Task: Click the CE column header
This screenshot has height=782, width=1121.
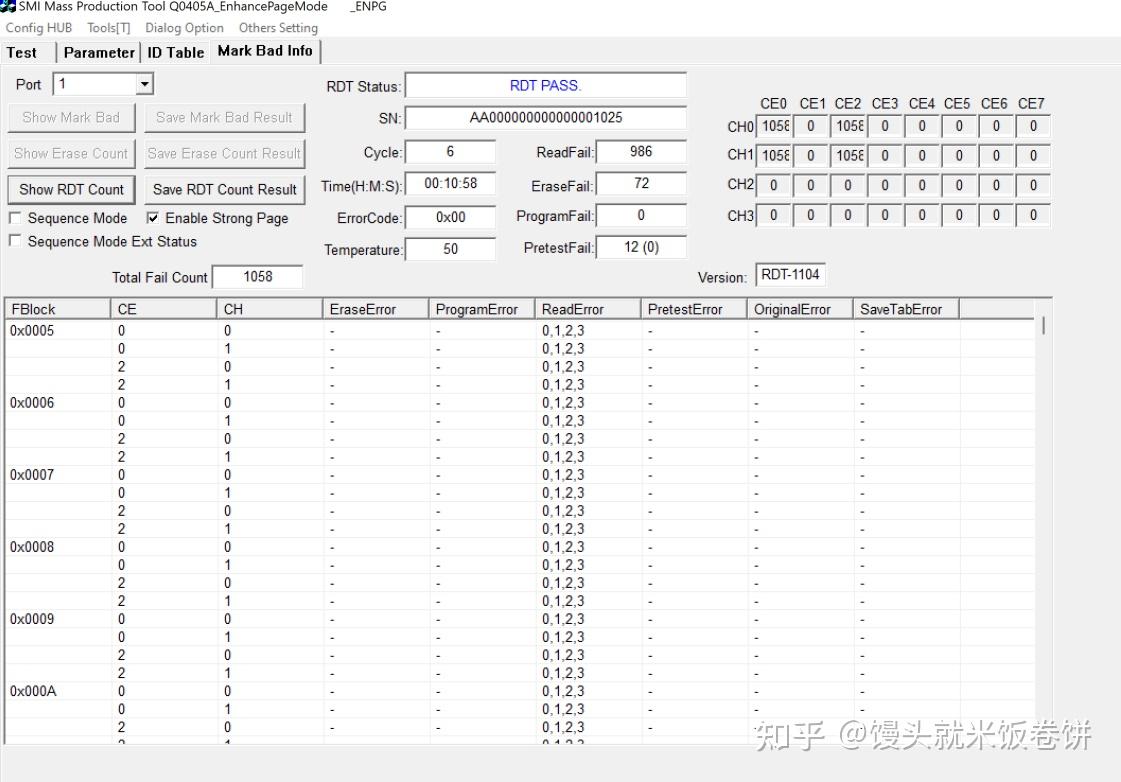Action: click(x=163, y=310)
